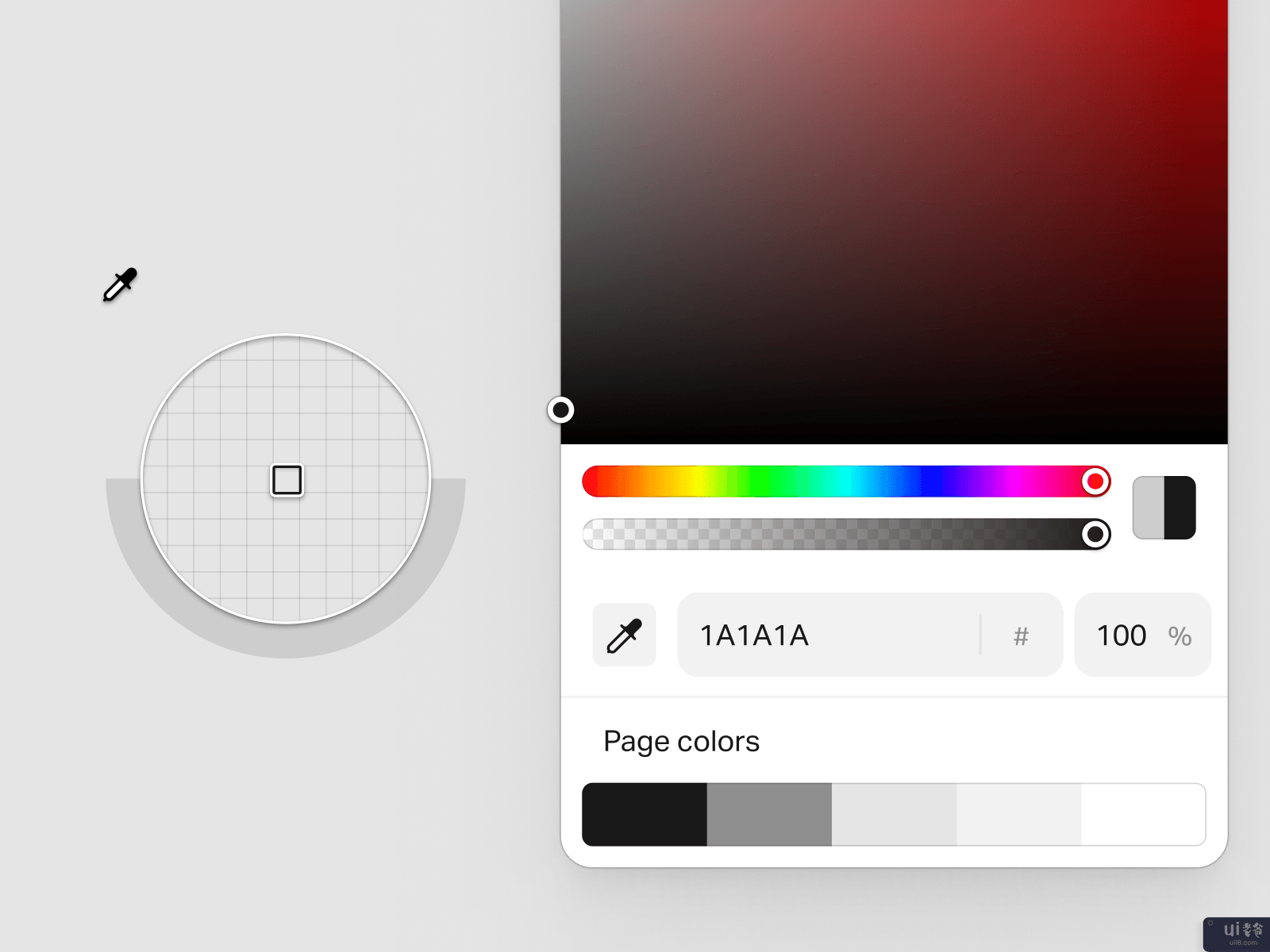Click the hue slider red handle
This screenshot has width=1270, height=952.
coord(1095,481)
